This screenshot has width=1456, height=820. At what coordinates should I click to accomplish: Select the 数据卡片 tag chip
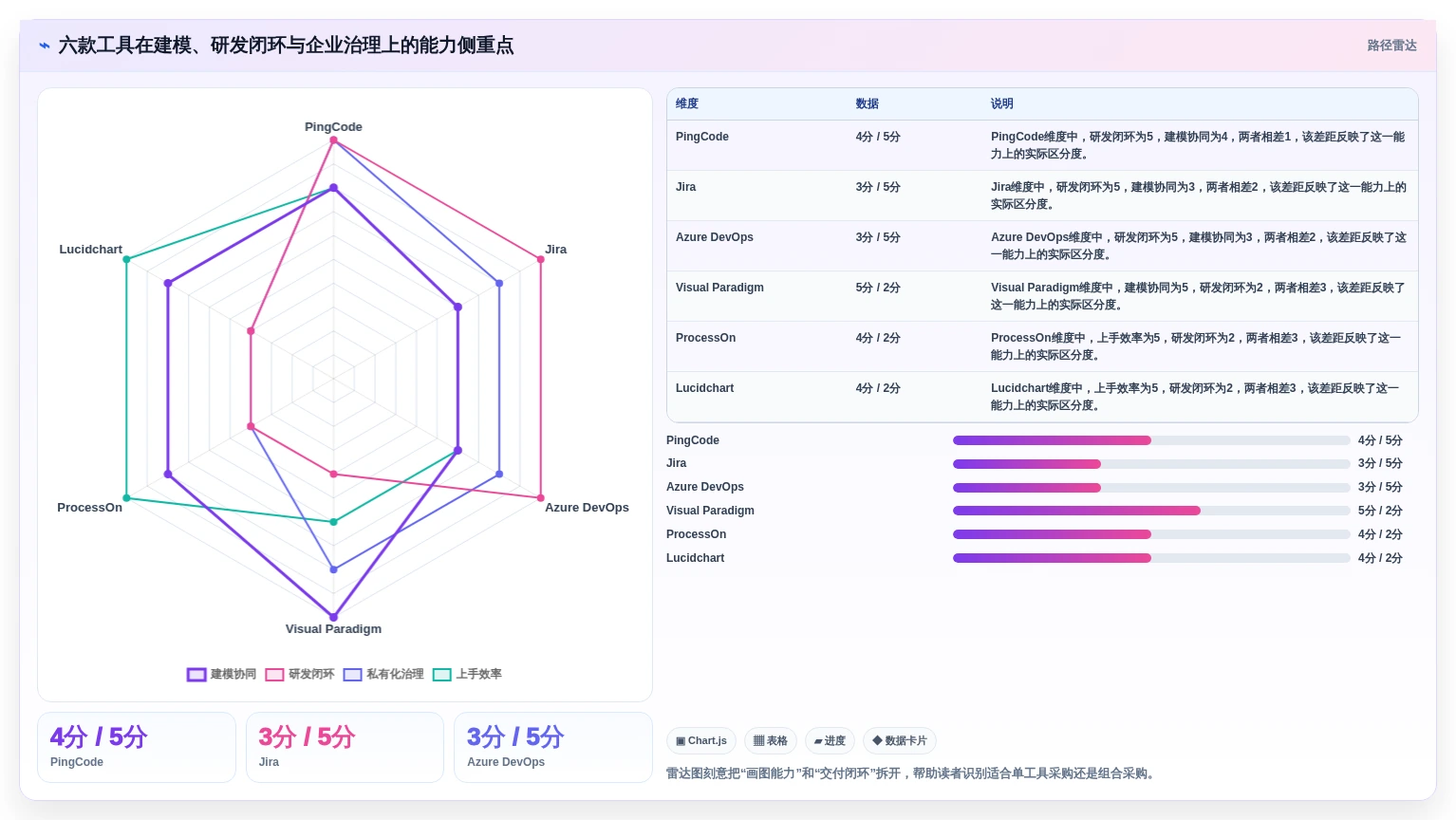tap(900, 741)
